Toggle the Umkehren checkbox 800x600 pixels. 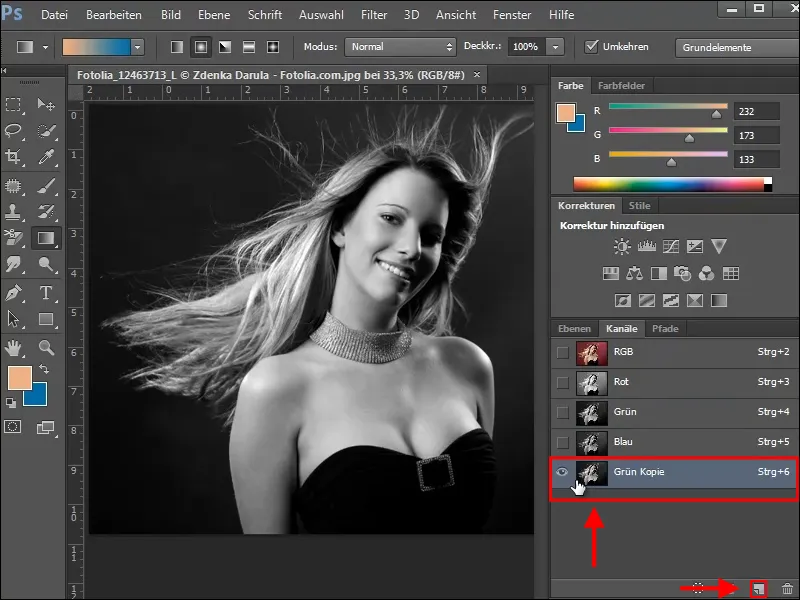pyautogui.click(x=591, y=46)
